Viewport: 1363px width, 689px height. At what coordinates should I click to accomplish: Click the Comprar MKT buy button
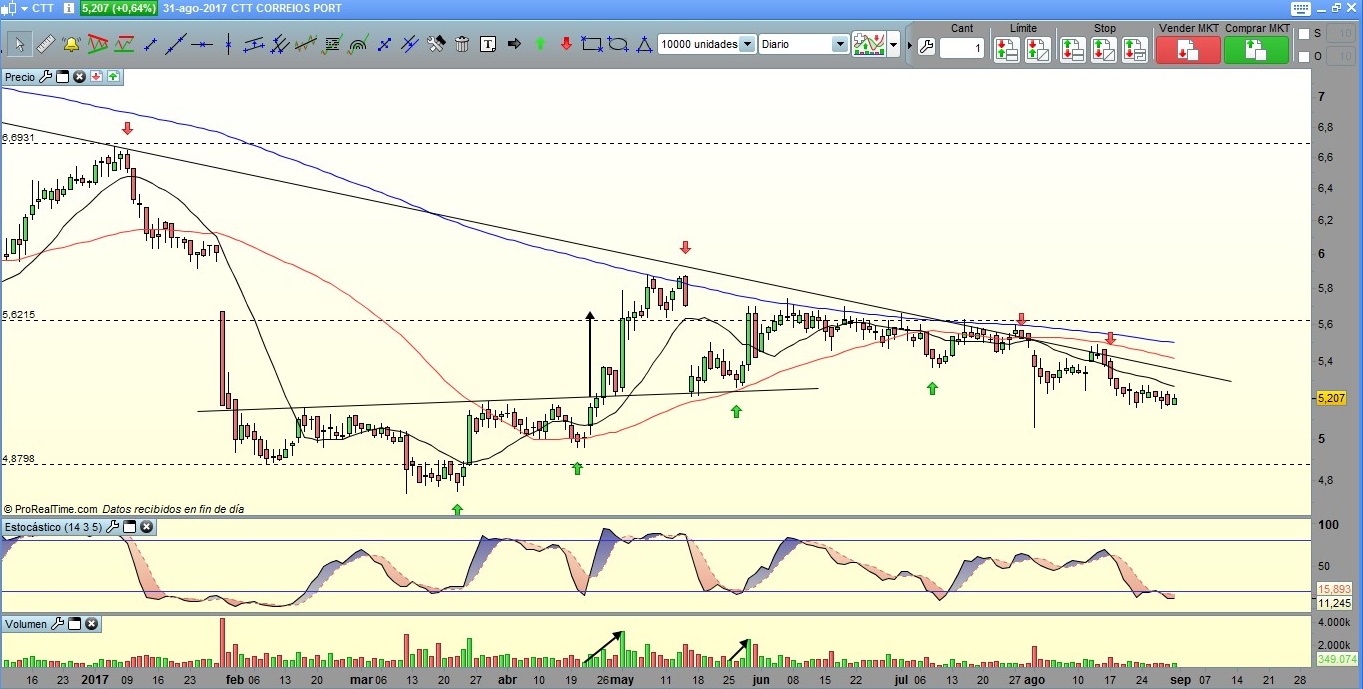tap(1257, 49)
